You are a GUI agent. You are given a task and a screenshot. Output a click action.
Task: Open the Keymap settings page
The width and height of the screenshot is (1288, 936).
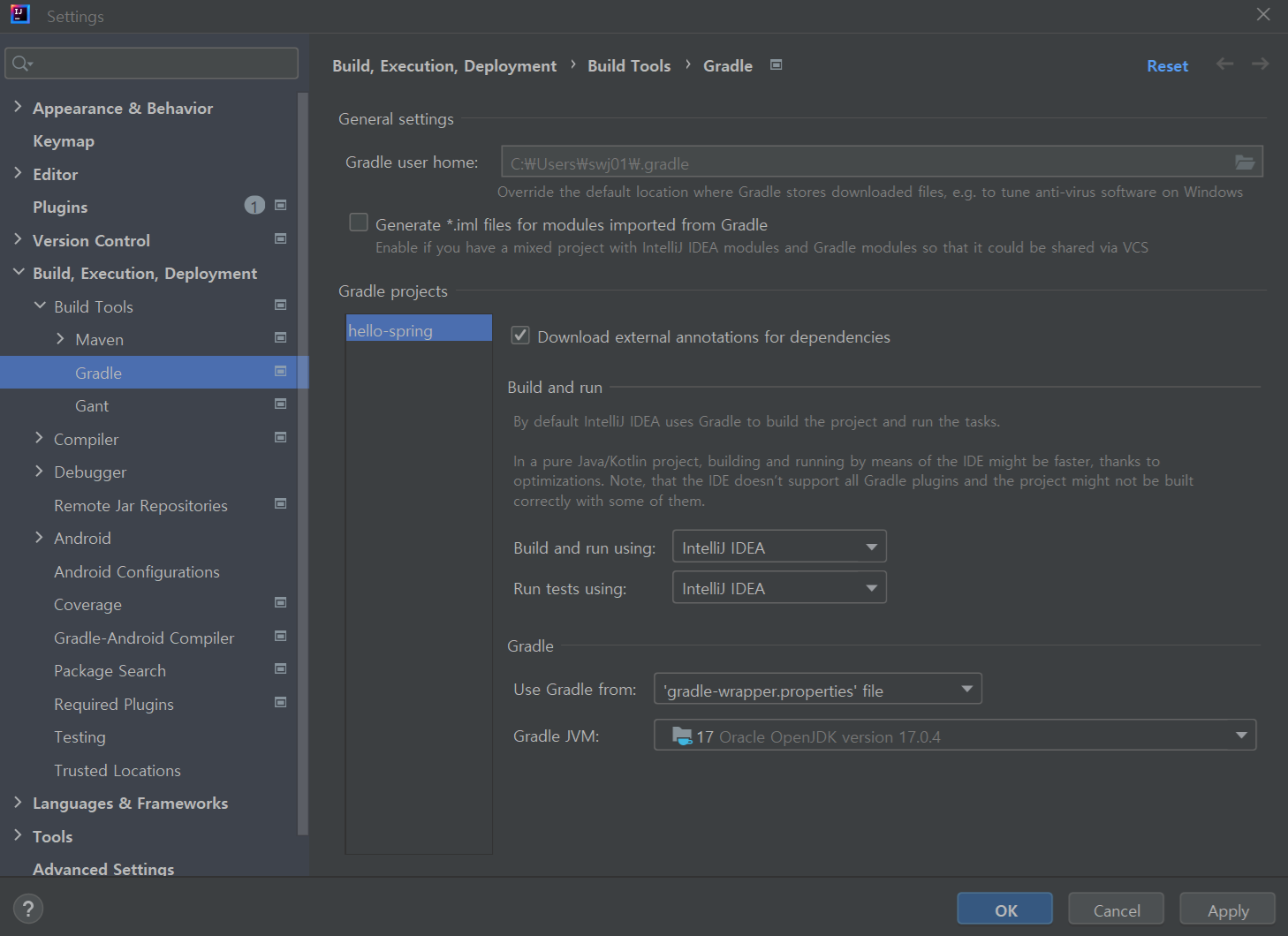63,140
